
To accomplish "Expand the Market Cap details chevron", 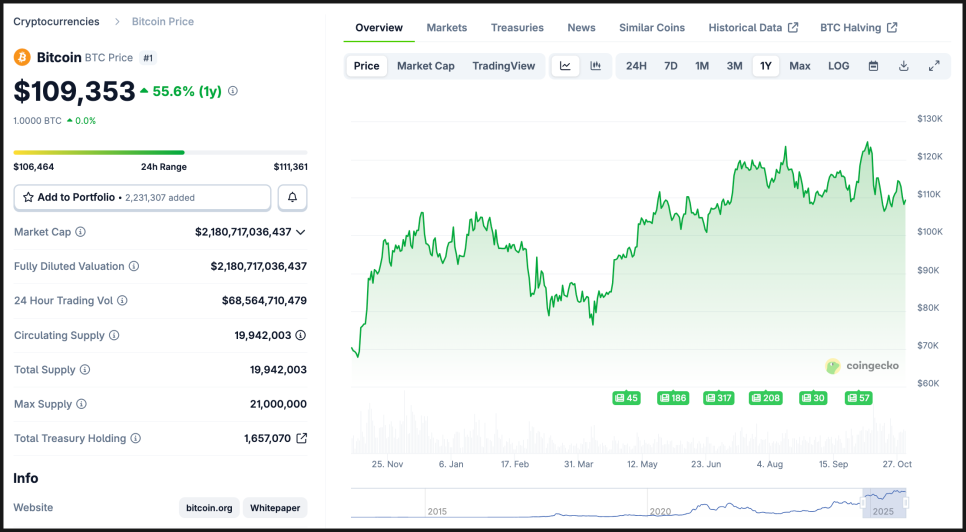I will pyautogui.click(x=300, y=232).
